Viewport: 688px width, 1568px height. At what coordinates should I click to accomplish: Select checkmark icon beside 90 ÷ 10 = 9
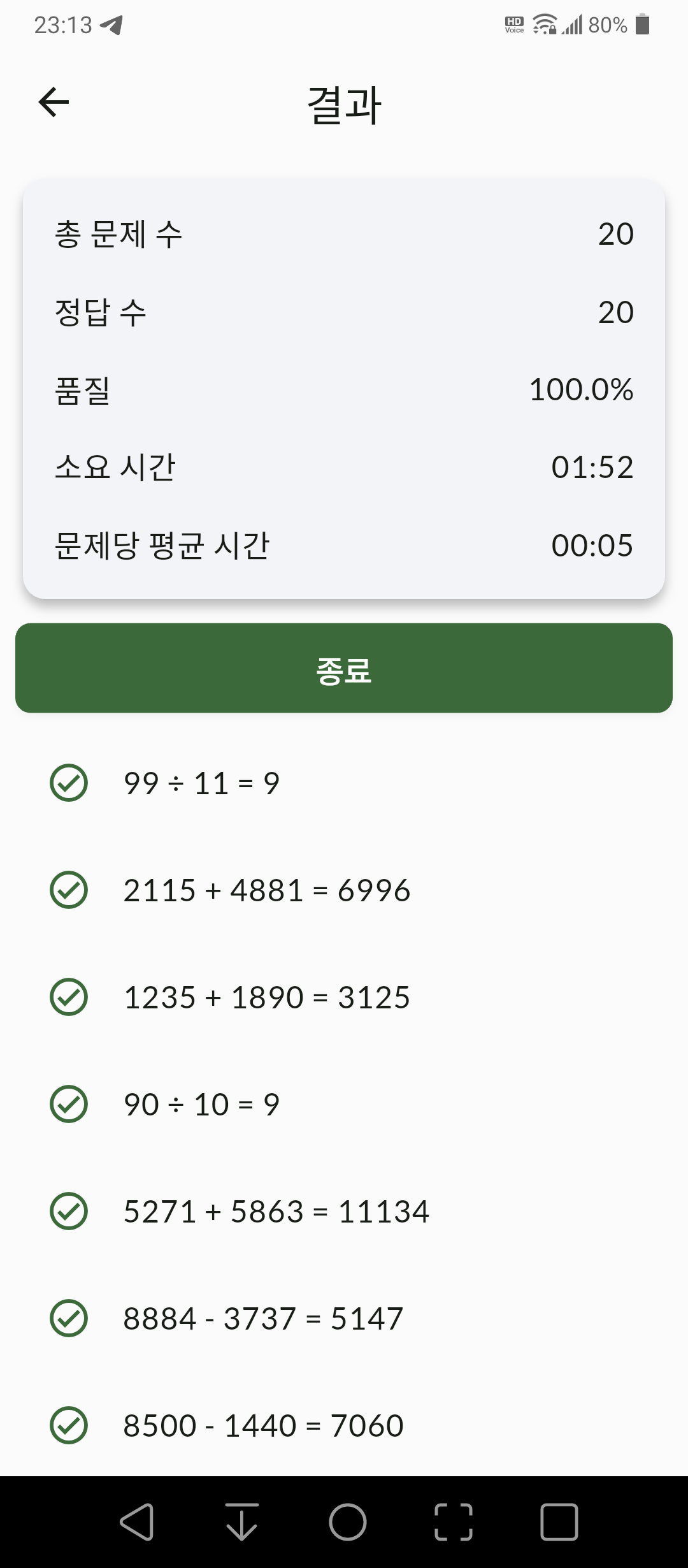[x=69, y=1104]
